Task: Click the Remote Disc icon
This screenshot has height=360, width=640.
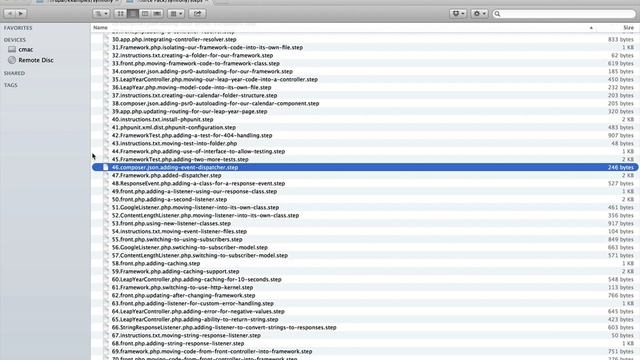Action: coord(12,60)
